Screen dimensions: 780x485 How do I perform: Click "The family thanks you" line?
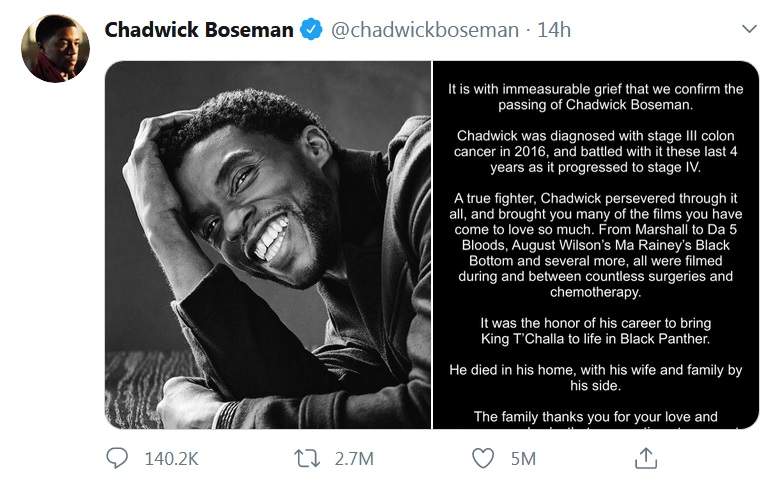[595, 416]
